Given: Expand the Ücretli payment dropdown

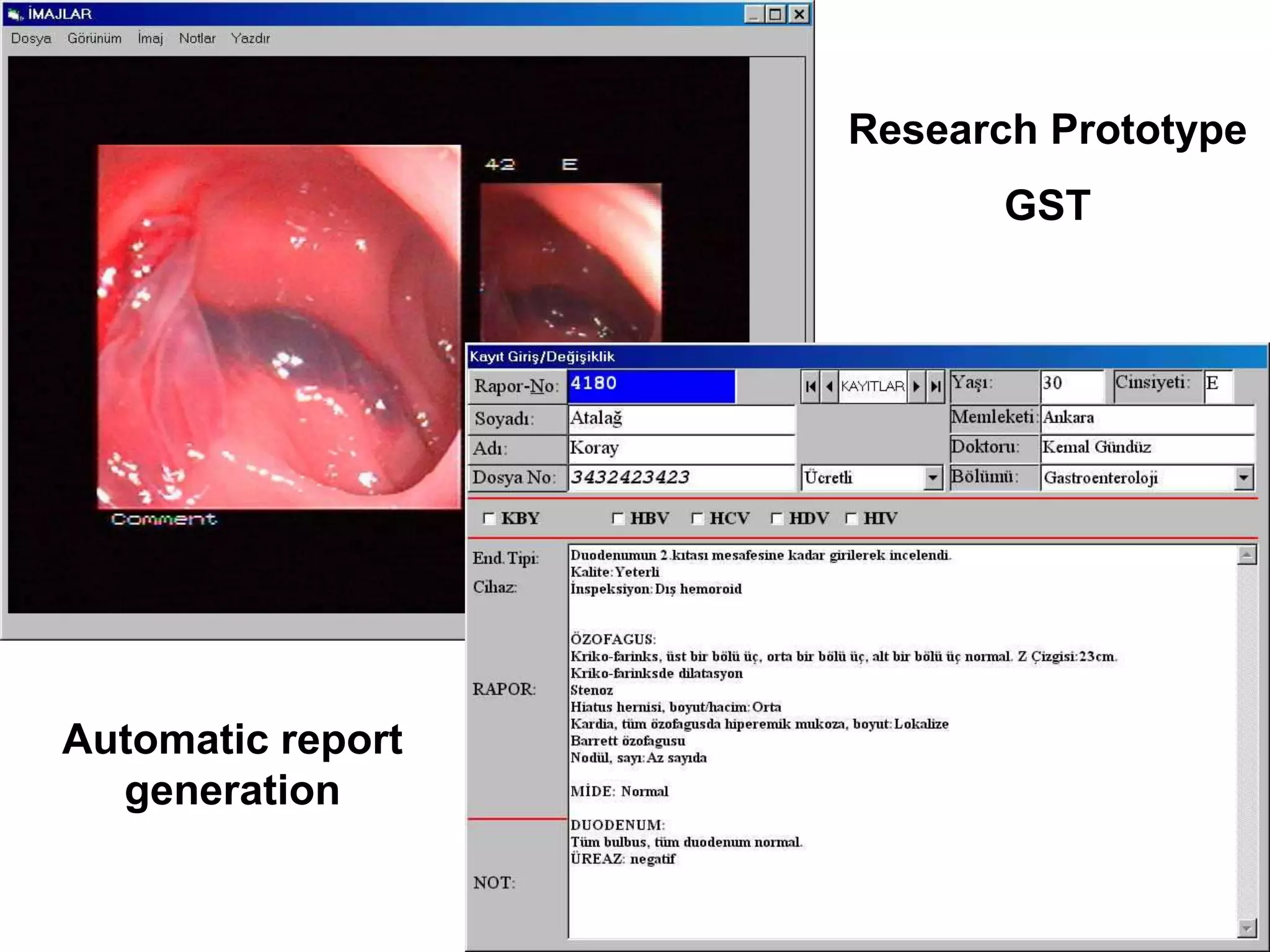Looking at the screenshot, I should (932, 478).
